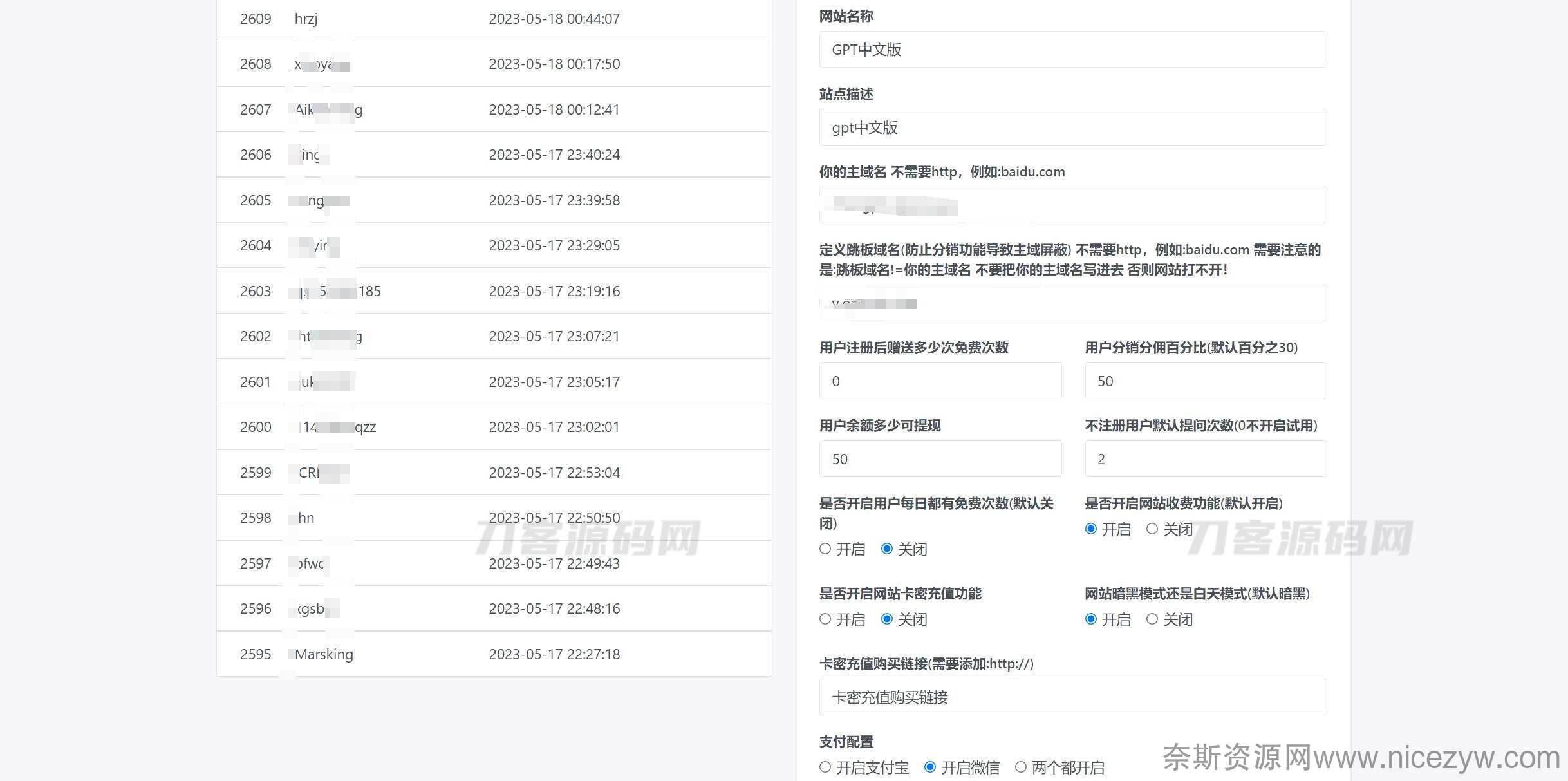
Task: Click user ID 2598 cell
Action: click(x=256, y=518)
